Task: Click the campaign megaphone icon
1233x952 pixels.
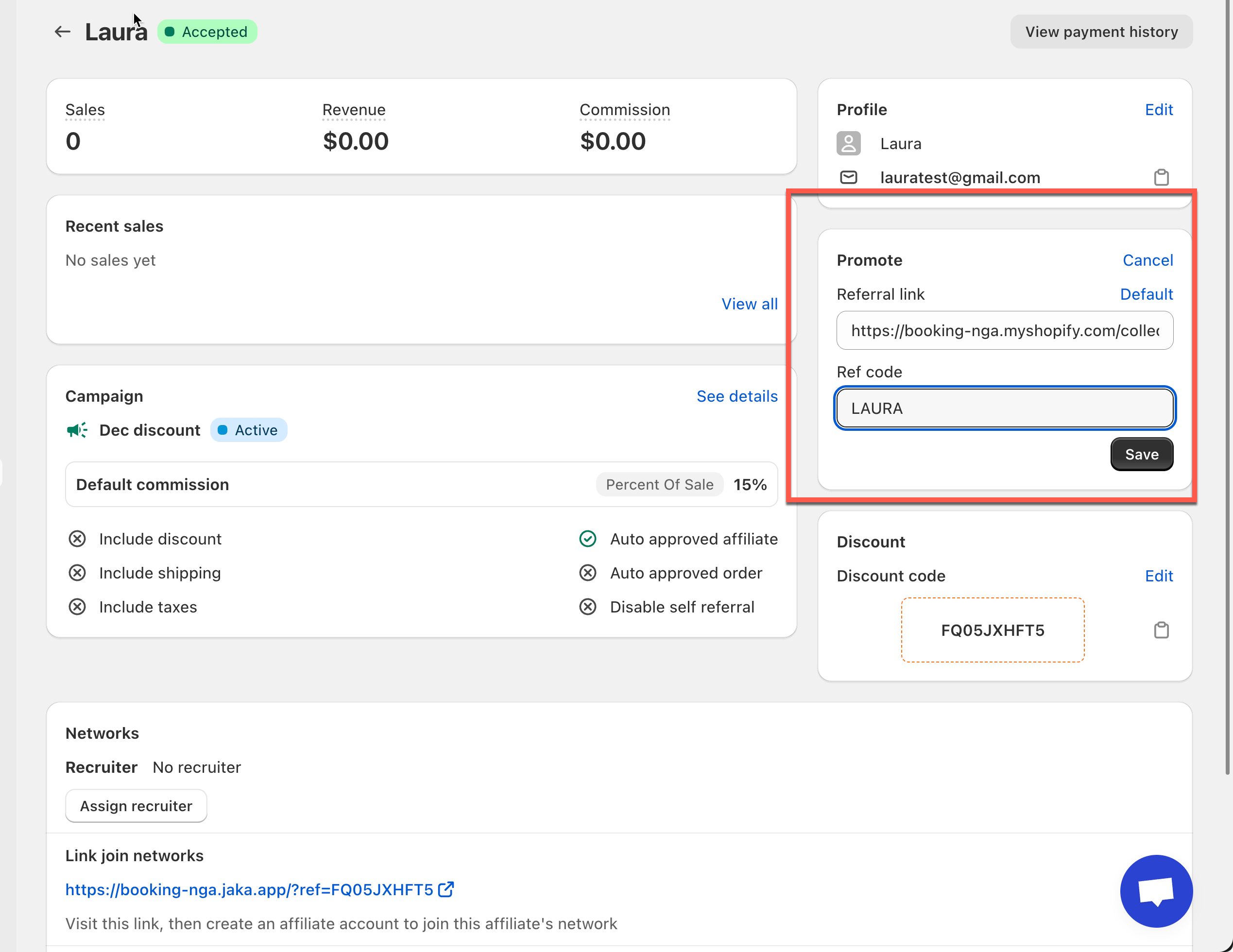Action: (77, 430)
